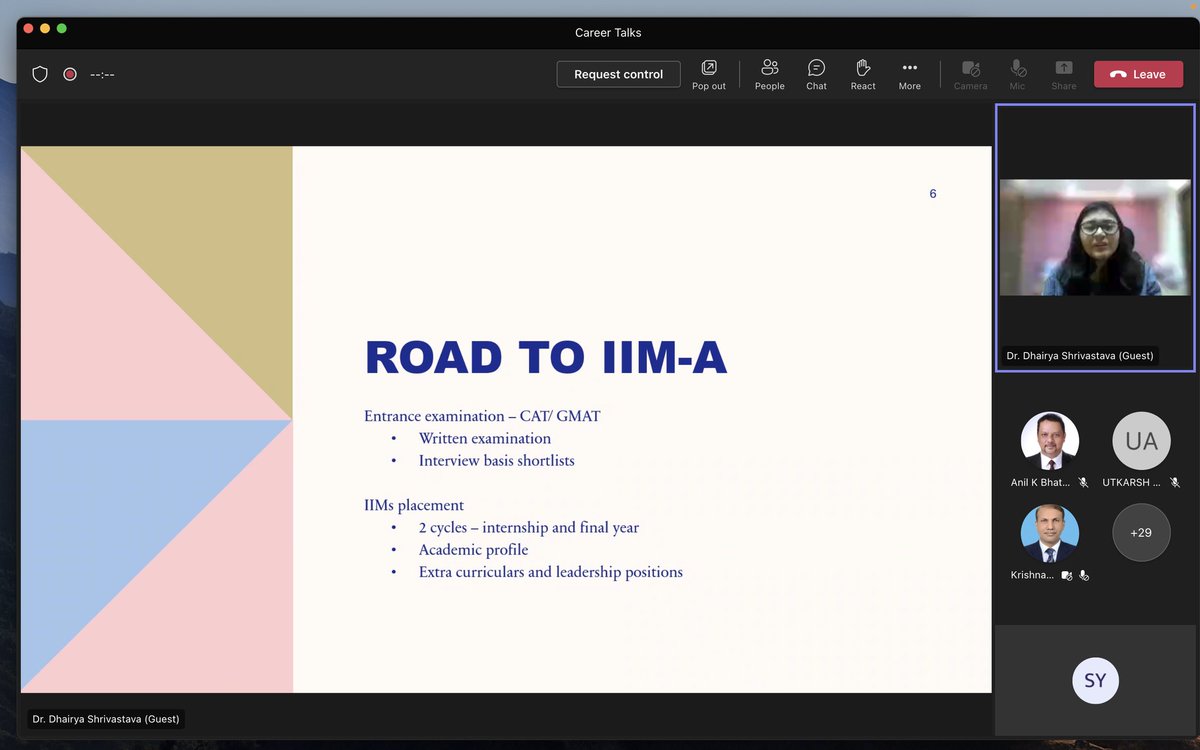
Task: Click Anil K Bhat's avatar
Action: pos(1050,441)
